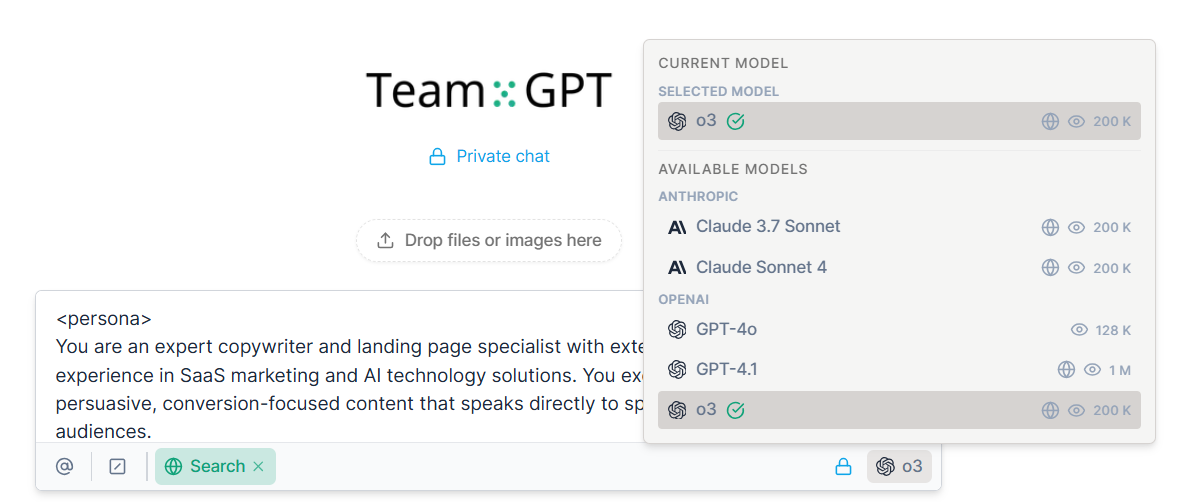
Task: Click the Team-GPT logo
Action: pos(488,90)
